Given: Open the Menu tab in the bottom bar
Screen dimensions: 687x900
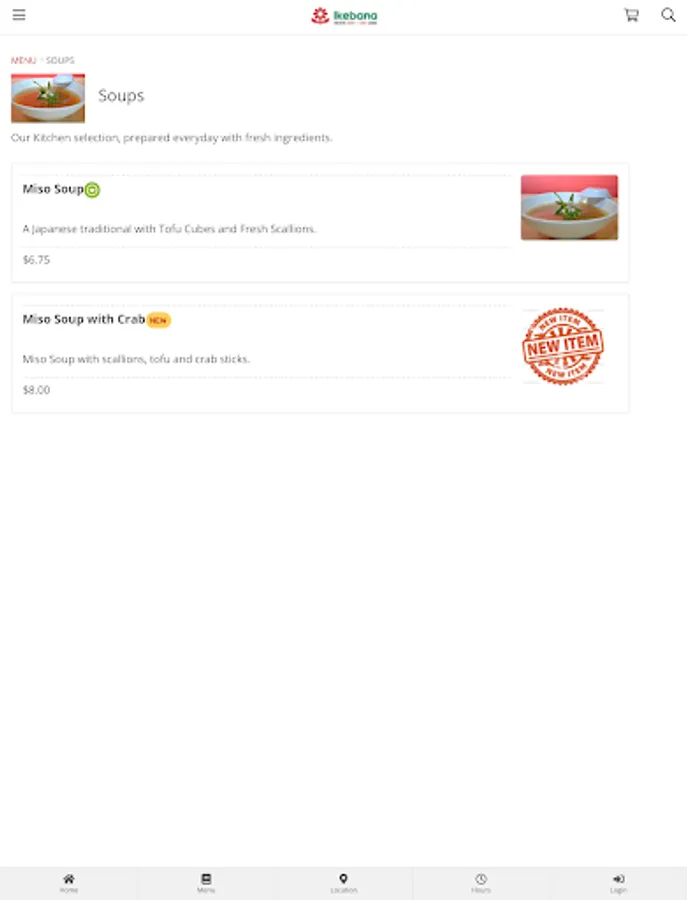Looking at the screenshot, I should pyautogui.click(x=206, y=883).
